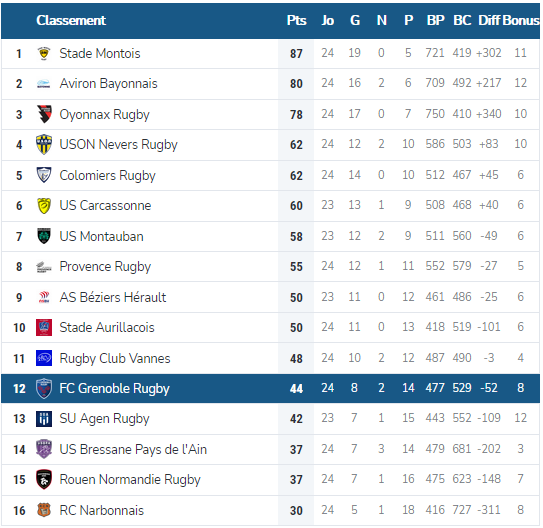Open the Aviron Bayonnais team link

108,84
